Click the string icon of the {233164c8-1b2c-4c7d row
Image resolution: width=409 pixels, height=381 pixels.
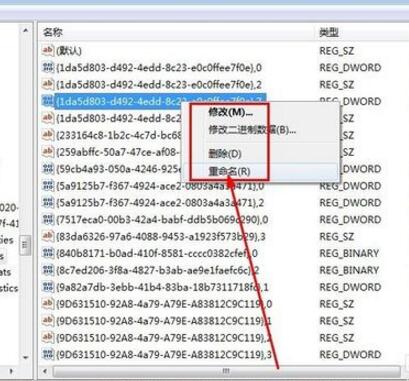(48, 135)
